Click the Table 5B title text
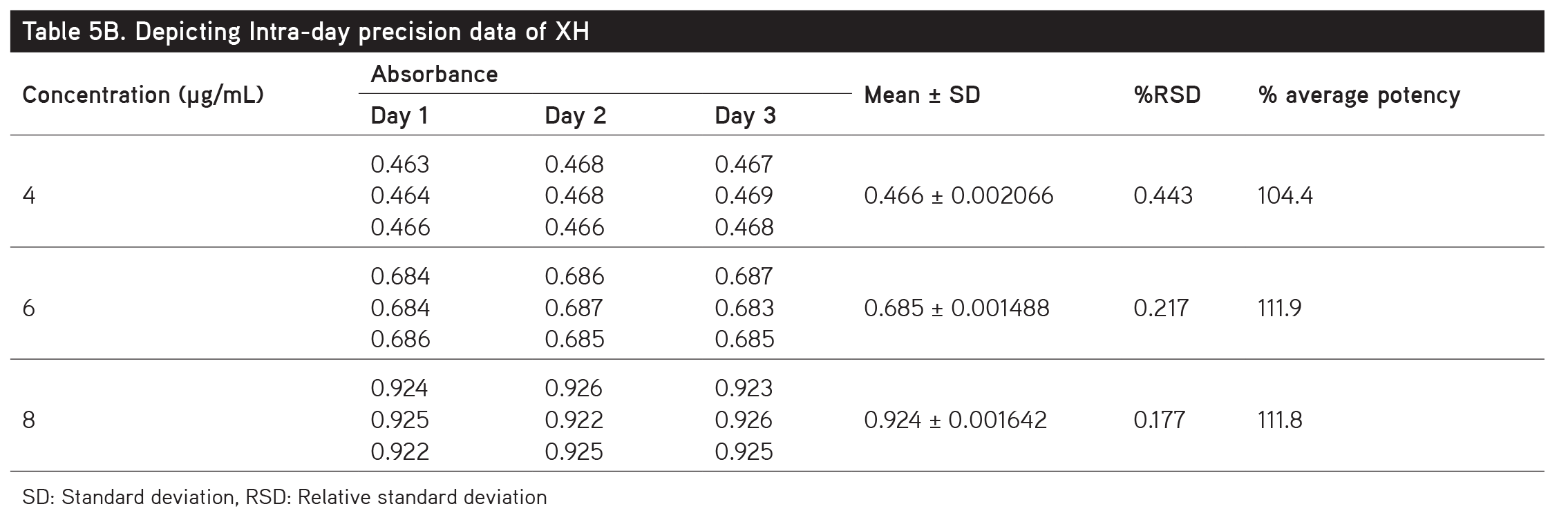 tap(305, 32)
